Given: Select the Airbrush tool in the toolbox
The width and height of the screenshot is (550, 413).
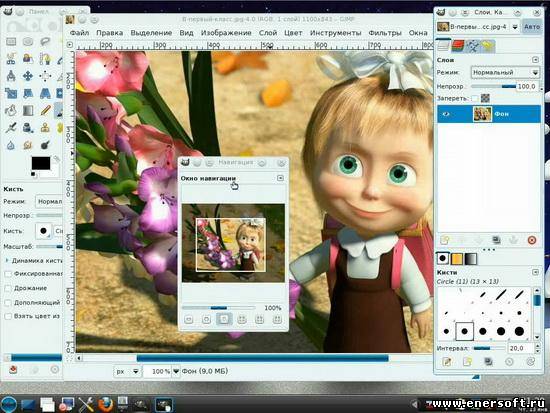Looking at the screenshot, I should pyautogui.click(x=11, y=127).
